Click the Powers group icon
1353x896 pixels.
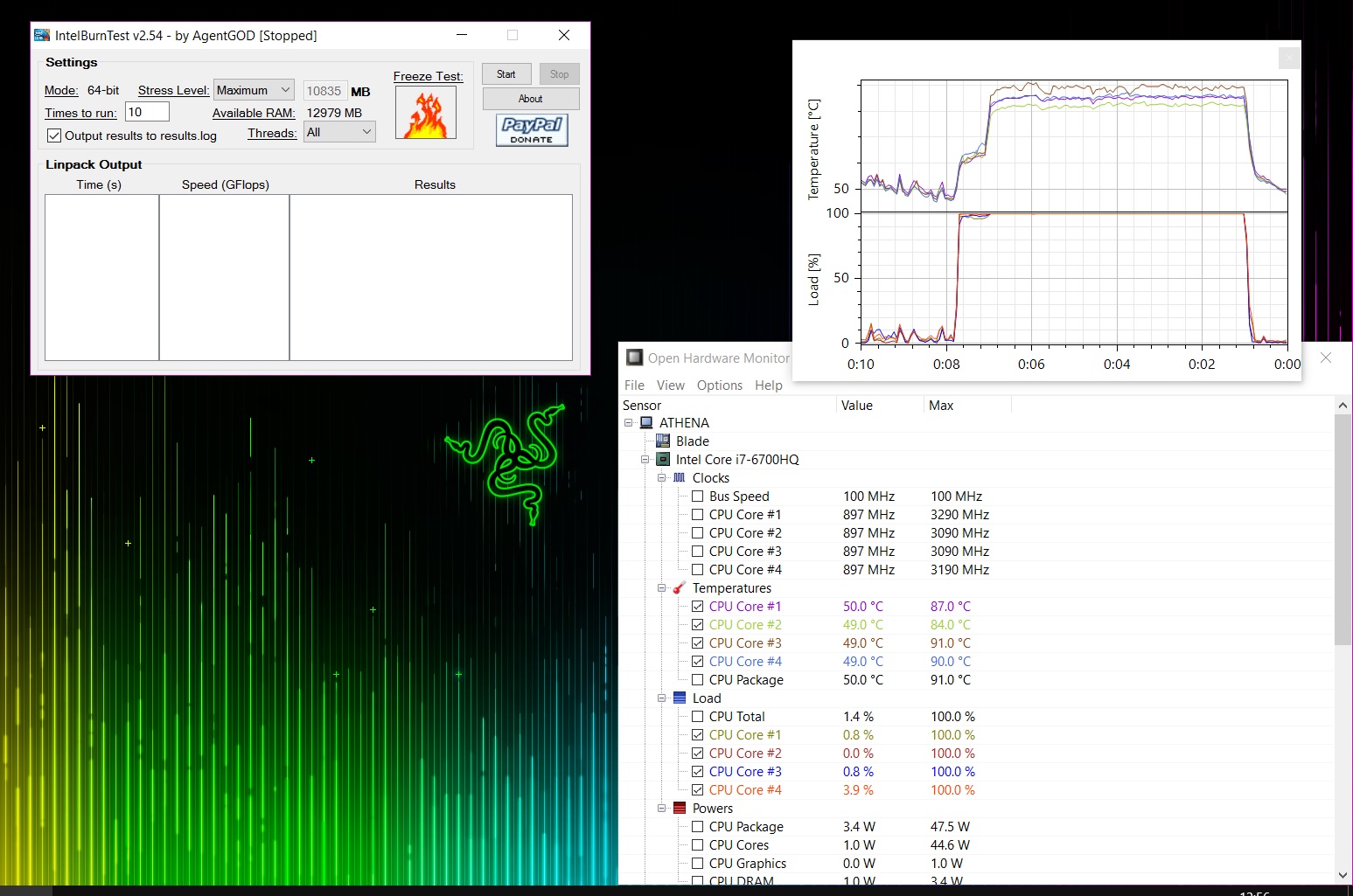(680, 809)
